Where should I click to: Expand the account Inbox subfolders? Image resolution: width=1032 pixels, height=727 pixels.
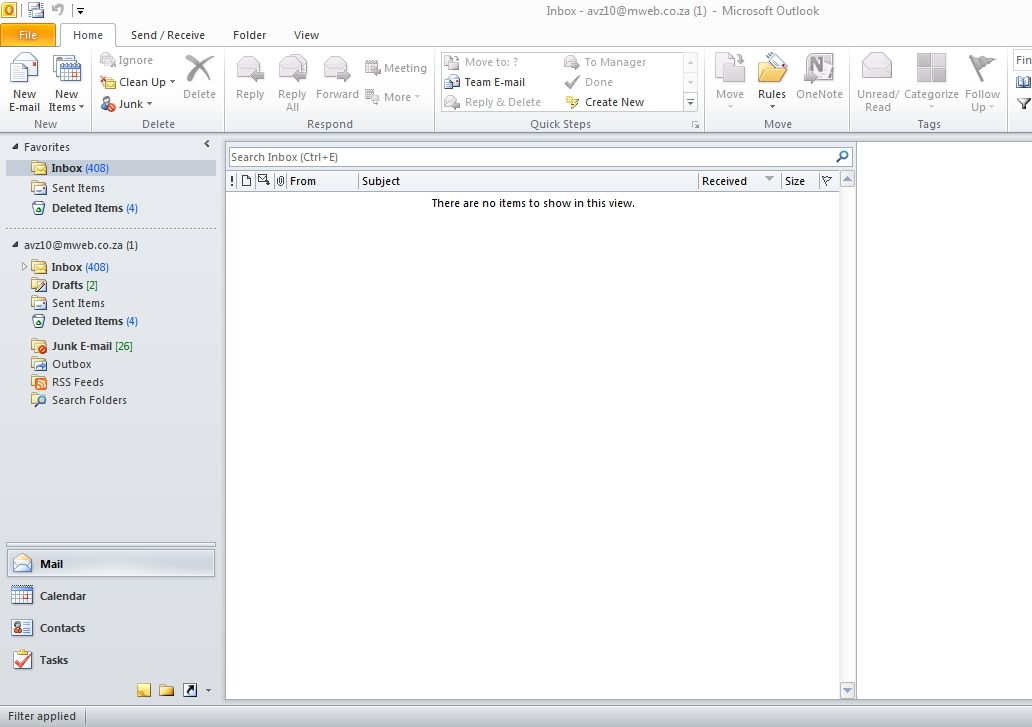tap(24, 267)
